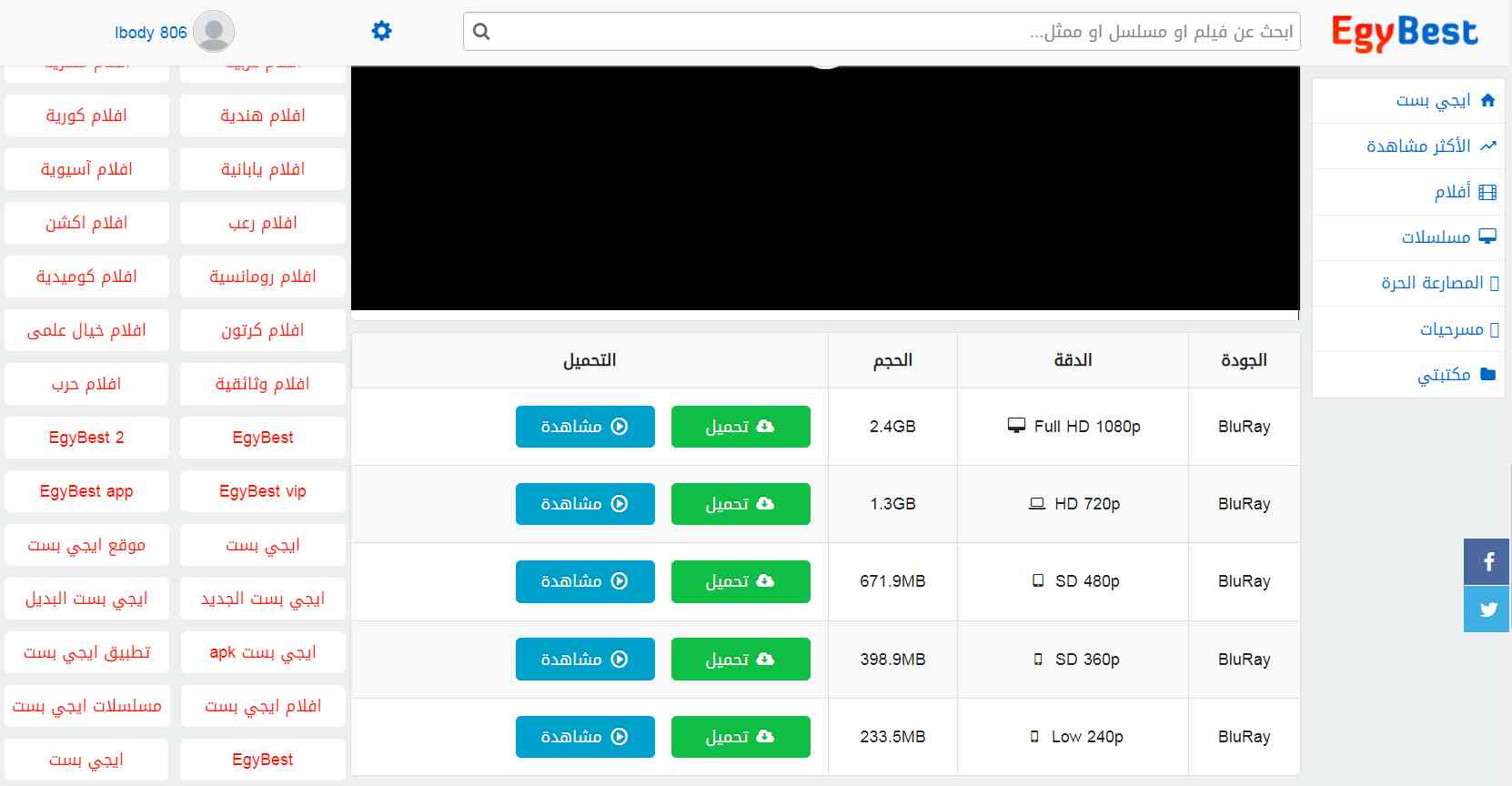
Task: Open the افلام رعب category link
Action: 263,223
